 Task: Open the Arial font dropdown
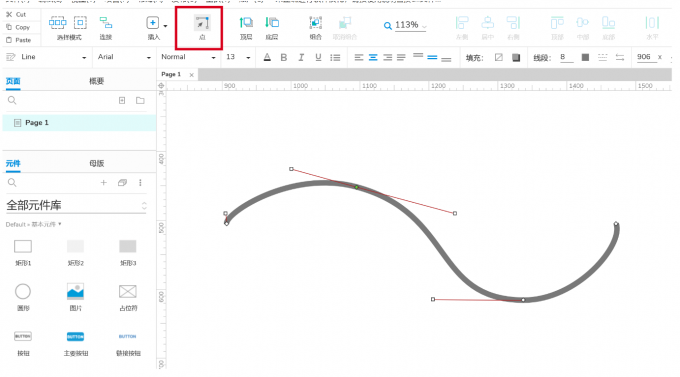coord(124,57)
